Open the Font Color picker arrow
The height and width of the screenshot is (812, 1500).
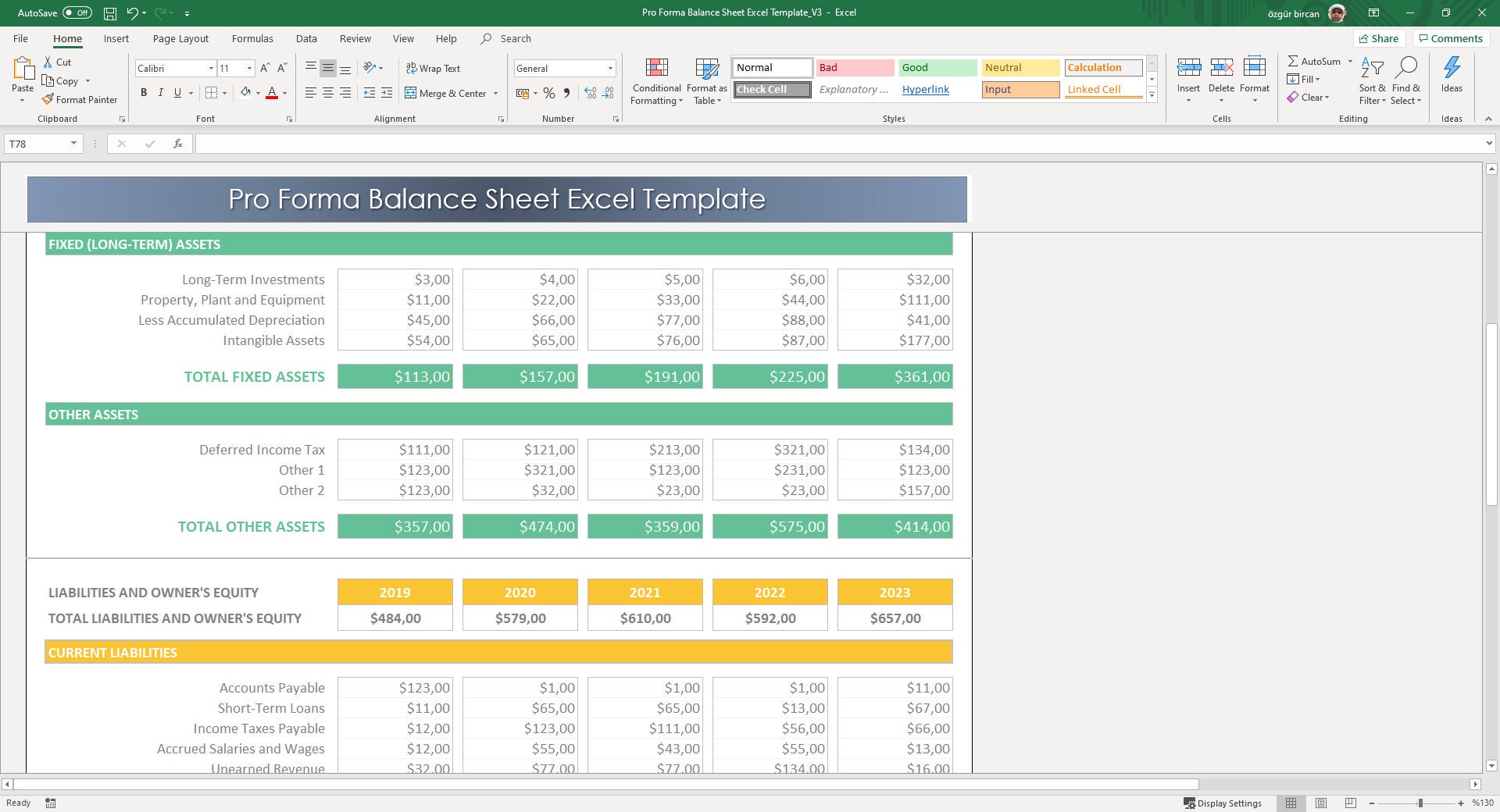coord(284,93)
